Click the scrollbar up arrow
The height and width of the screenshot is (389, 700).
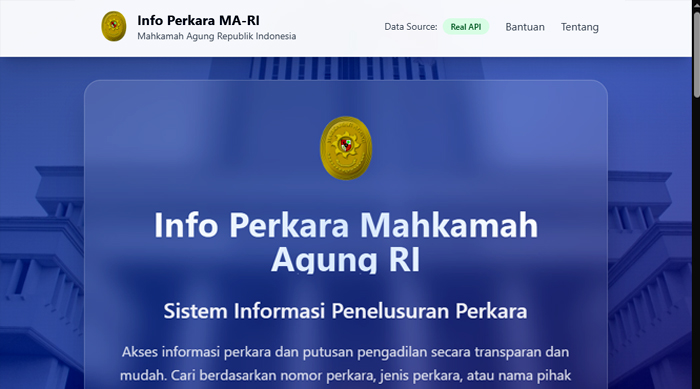click(x=696, y=4)
